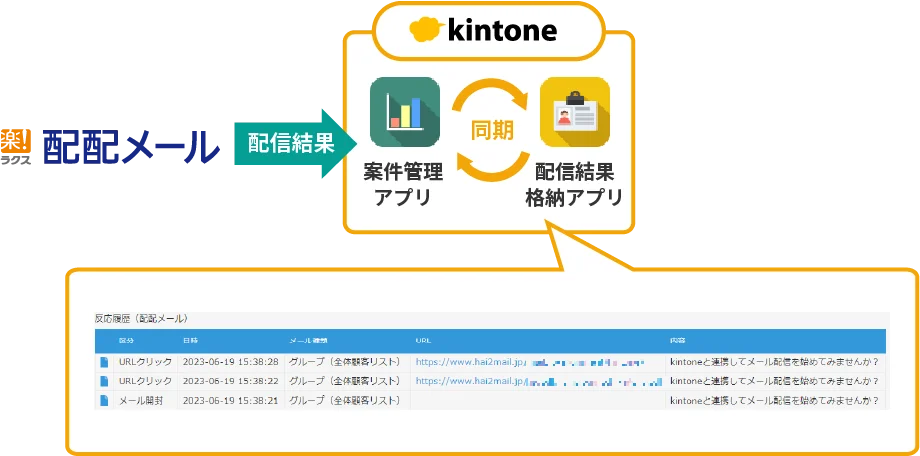This screenshot has width=920, height=456.
Task: Click the 案件管理アプリ bar chart icon
Action: click(405, 112)
